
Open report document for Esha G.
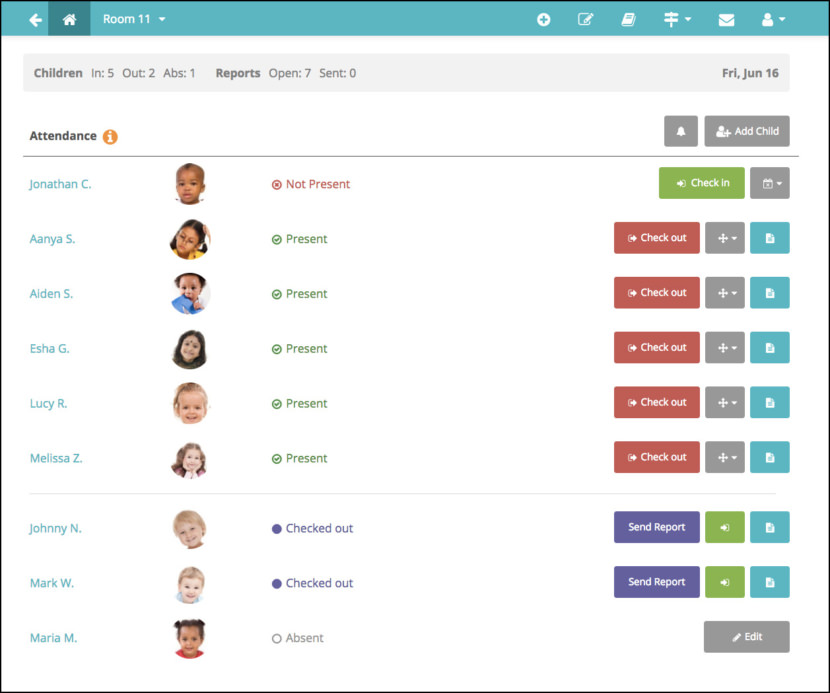(x=770, y=347)
